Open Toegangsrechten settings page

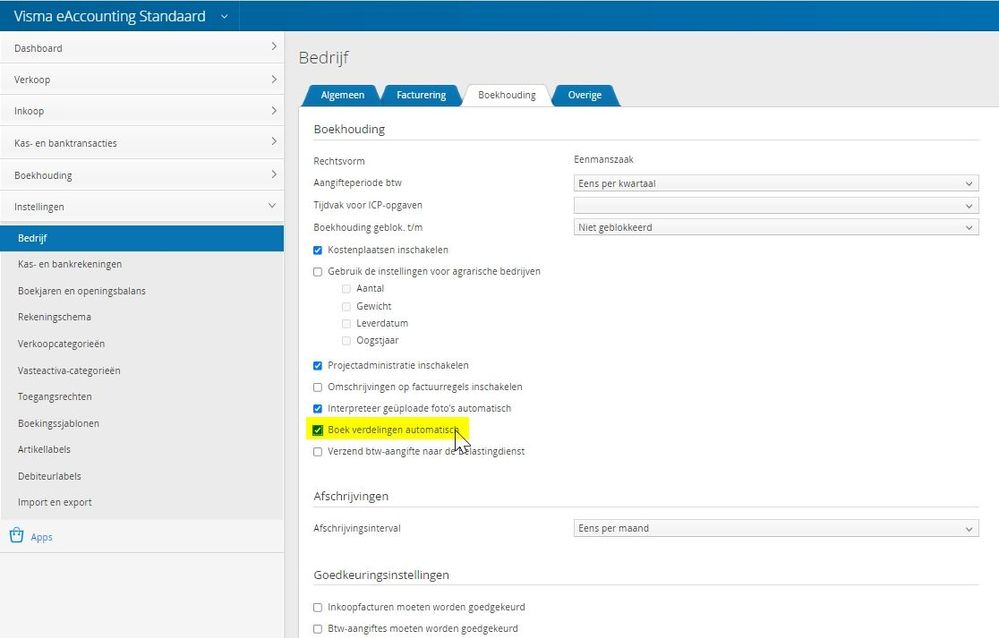coord(55,396)
